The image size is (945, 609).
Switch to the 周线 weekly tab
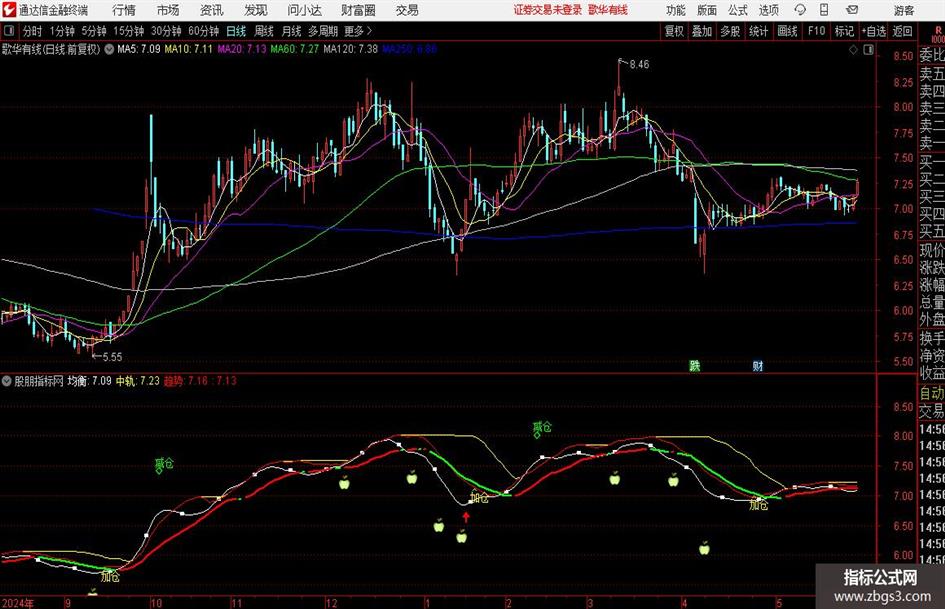(264, 31)
